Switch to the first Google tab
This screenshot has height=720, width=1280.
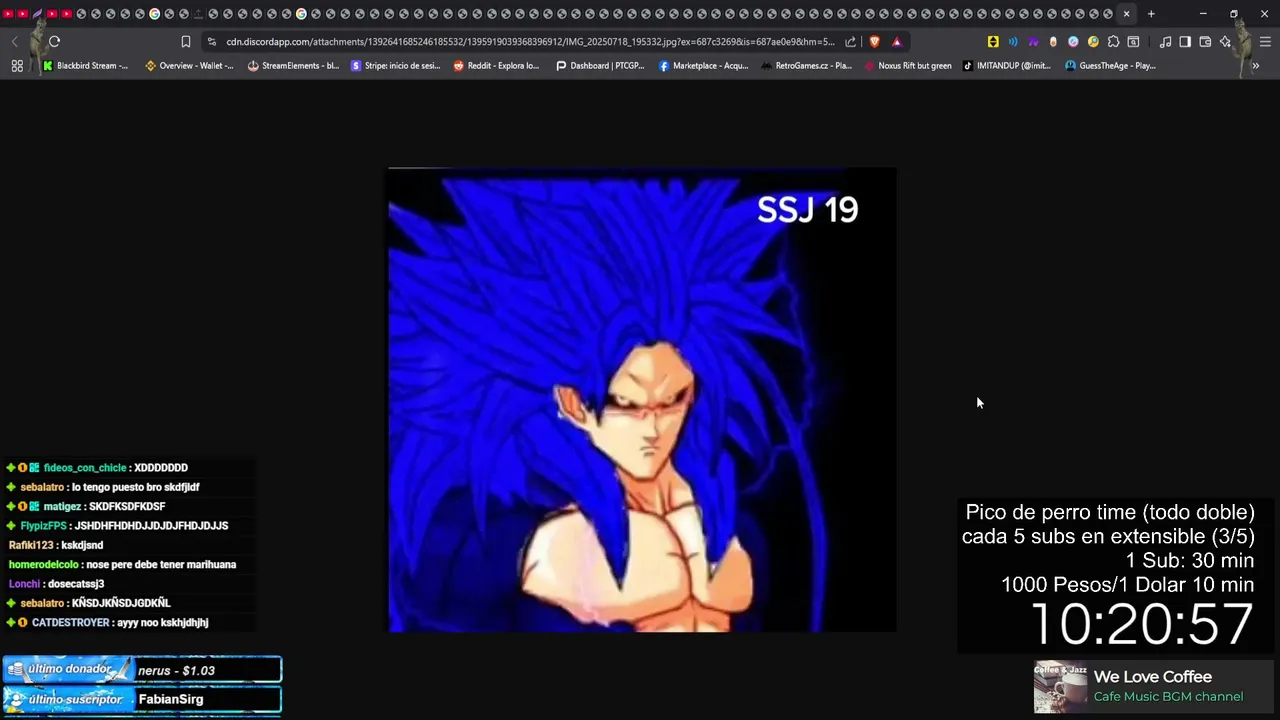pyautogui.click(x=154, y=14)
